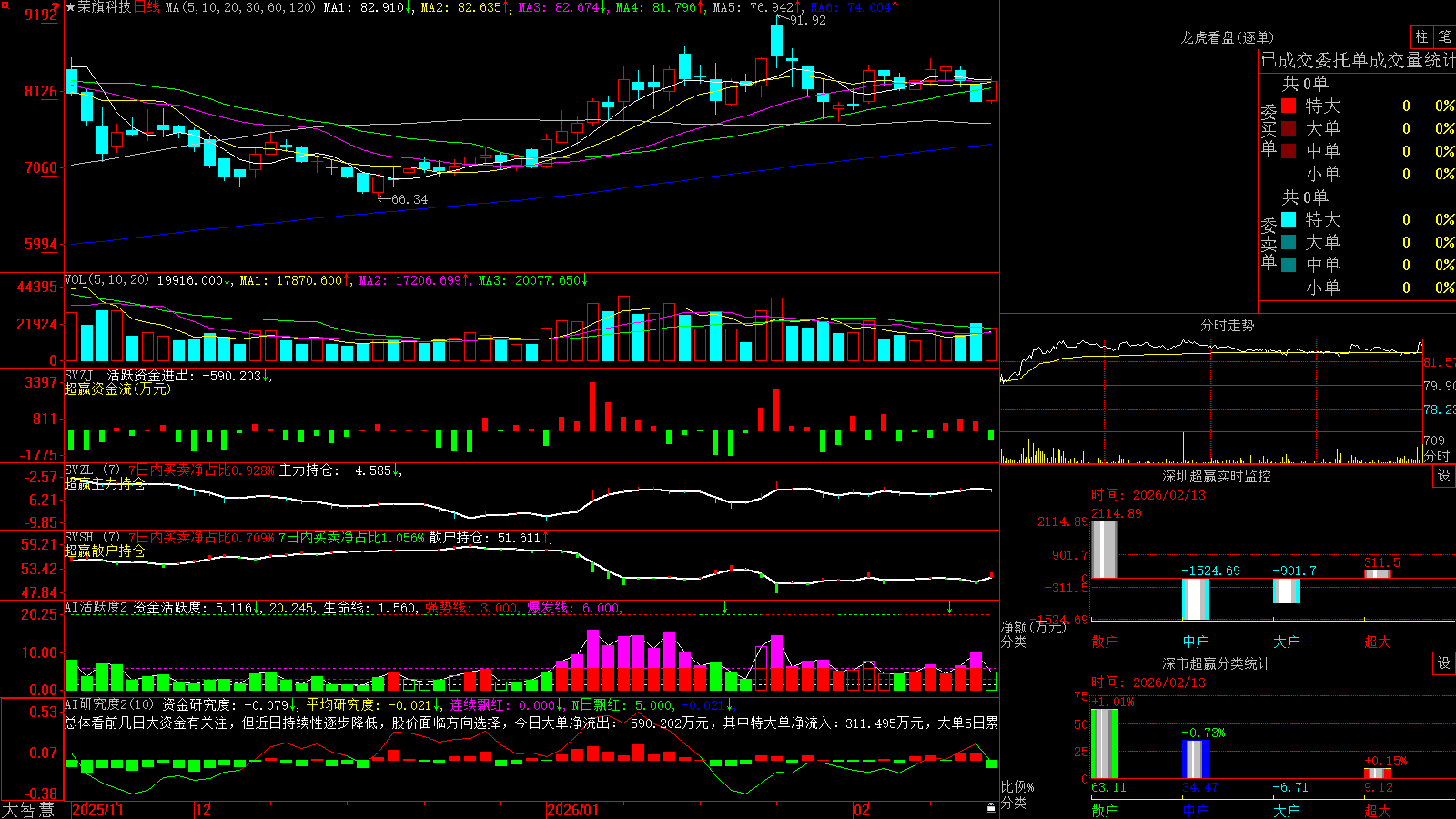1456x819 pixels.
Task: Click the 超赢散户持仓 label
Action: click(x=105, y=551)
